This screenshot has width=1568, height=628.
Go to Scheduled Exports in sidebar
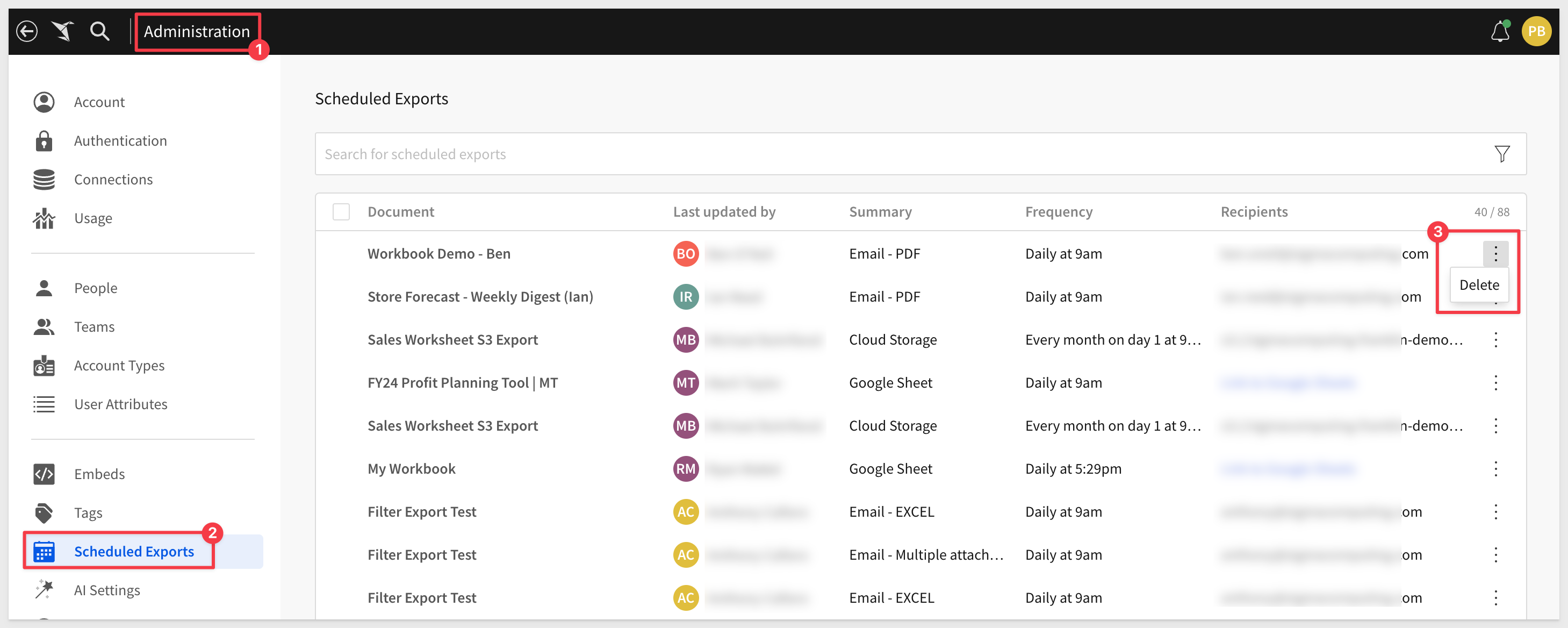point(134,551)
